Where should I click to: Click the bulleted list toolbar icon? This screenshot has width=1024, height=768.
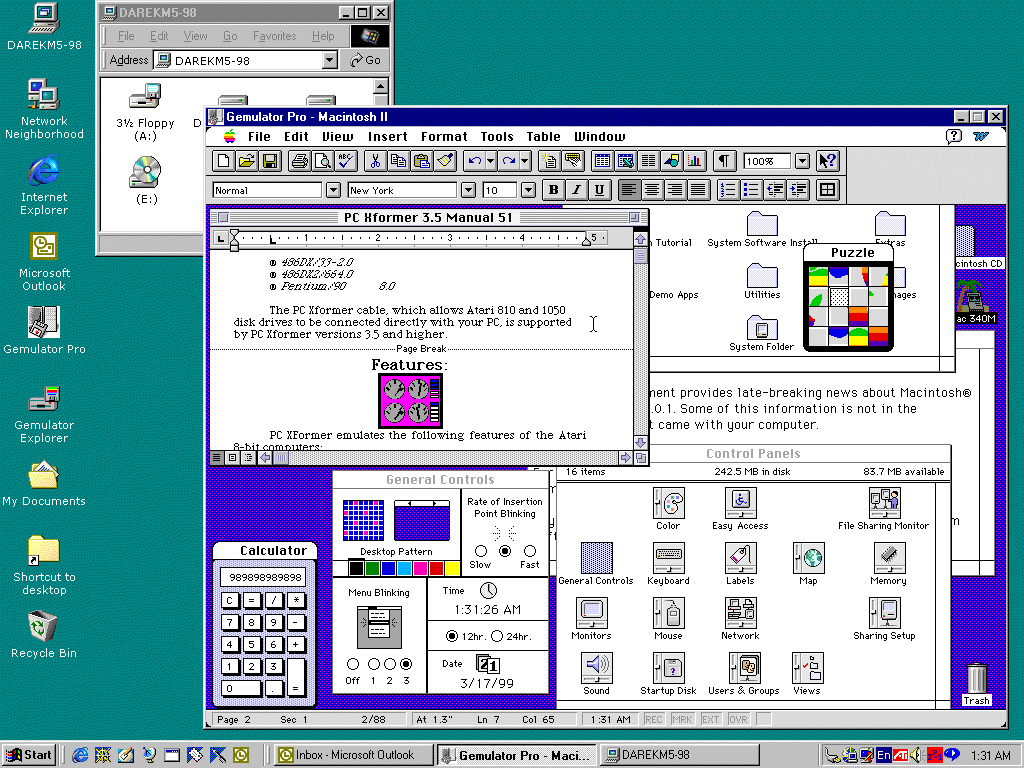click(x=751, y=190)
